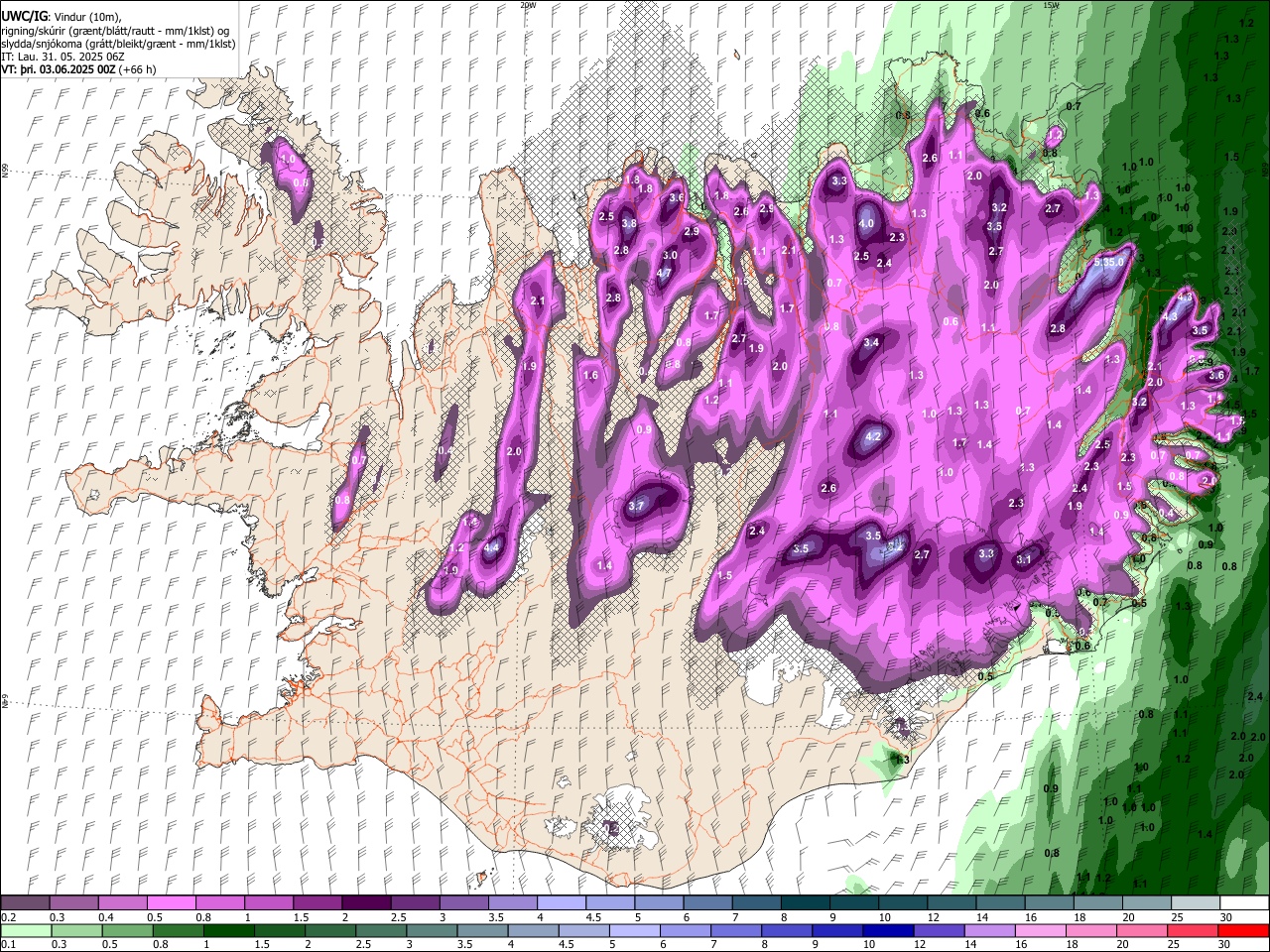Select the dark purple snow swatch between 2 and 2.5

(365, 903)
